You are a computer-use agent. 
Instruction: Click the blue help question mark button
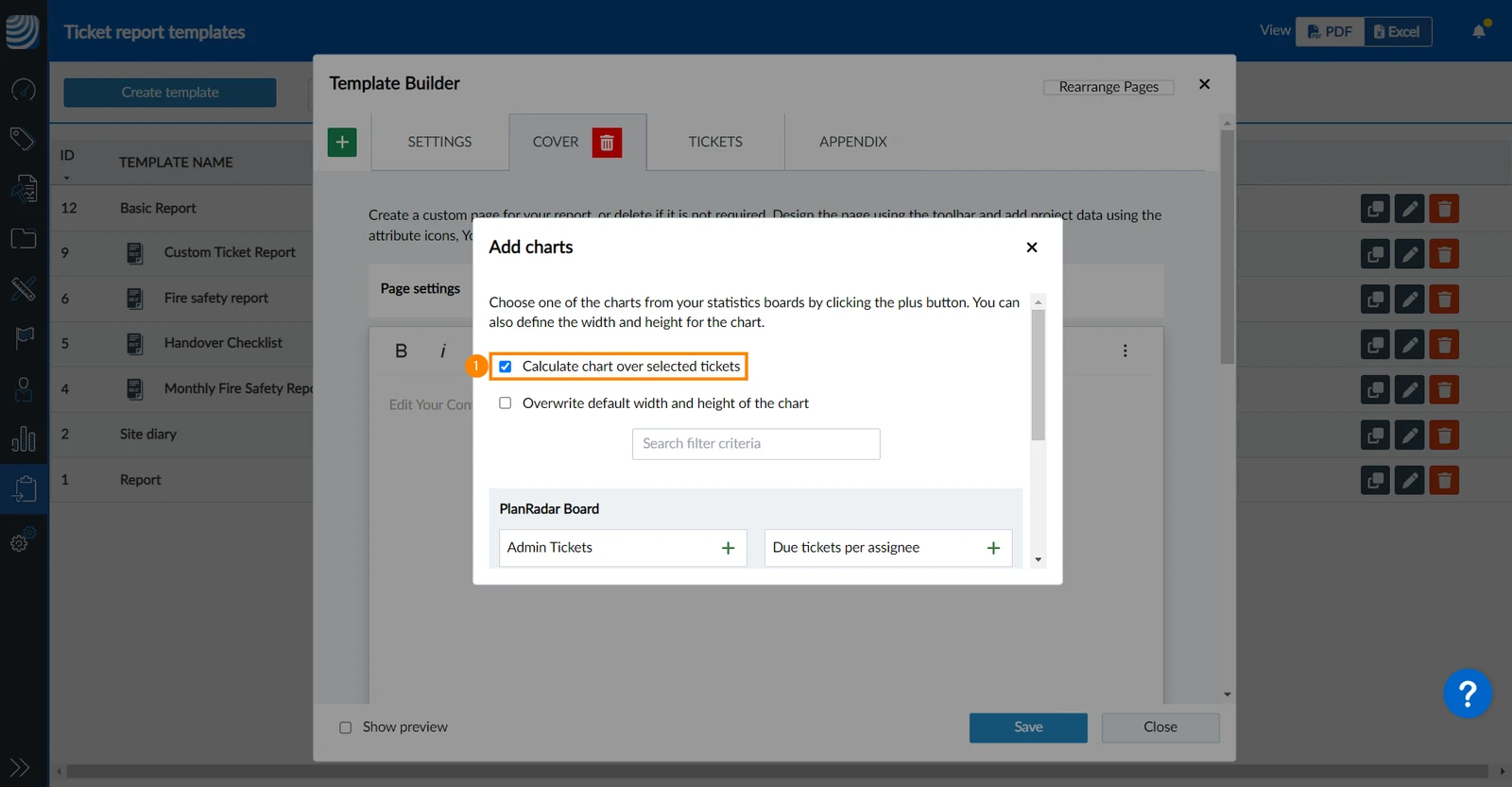pyautogui.click(x=1468, y=694)
